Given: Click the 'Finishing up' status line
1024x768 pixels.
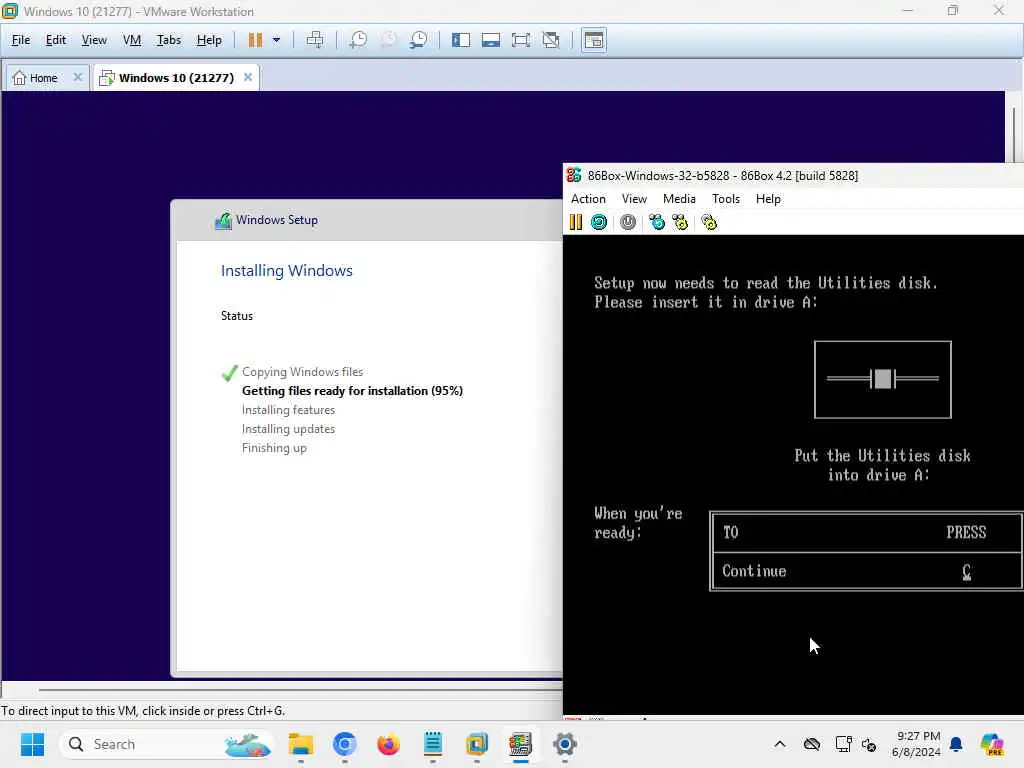Looking at the screenshot, I should click(x=274, y=447).
